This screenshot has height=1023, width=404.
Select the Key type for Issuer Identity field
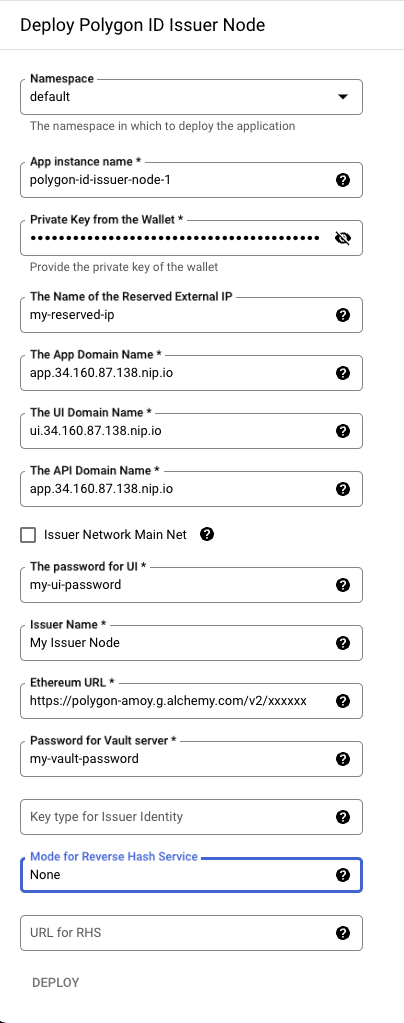coord(191,817)
